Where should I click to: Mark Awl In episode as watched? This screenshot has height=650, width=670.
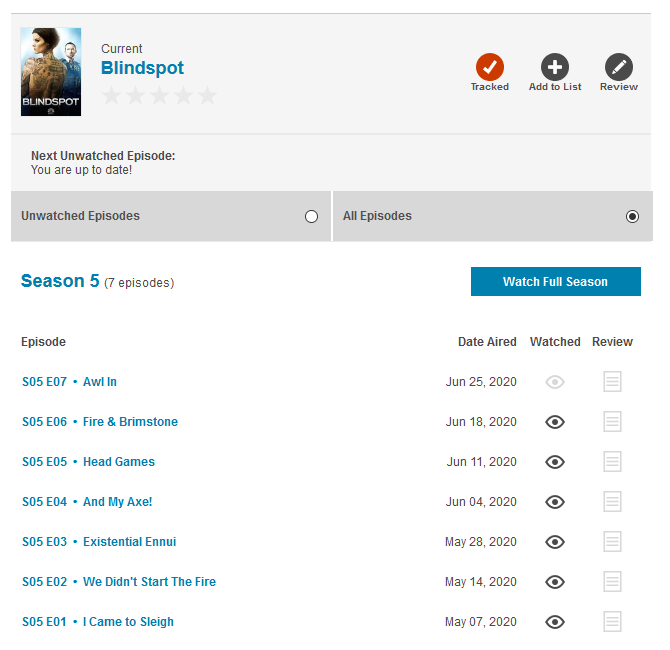coord(555,382)
